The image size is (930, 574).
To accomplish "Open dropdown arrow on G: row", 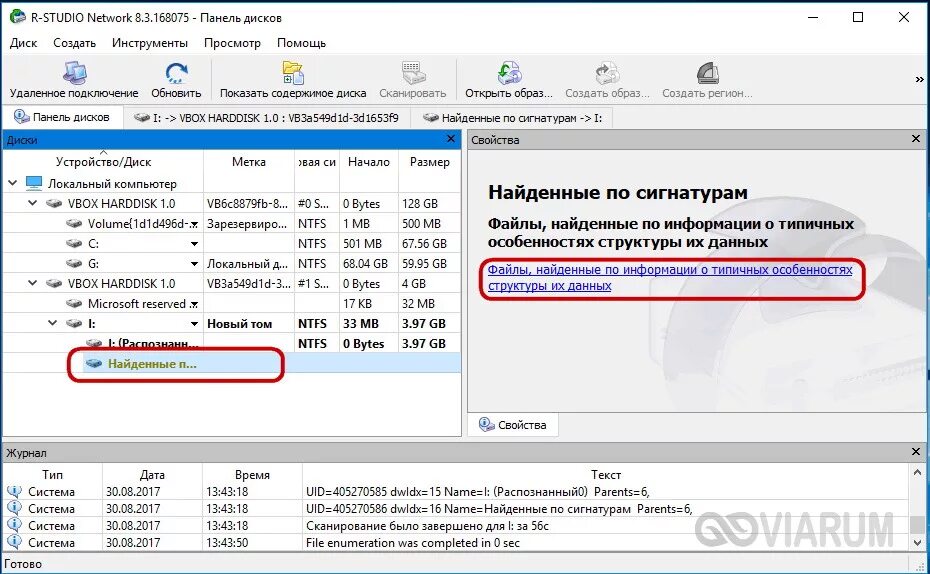I will (194, 264).
